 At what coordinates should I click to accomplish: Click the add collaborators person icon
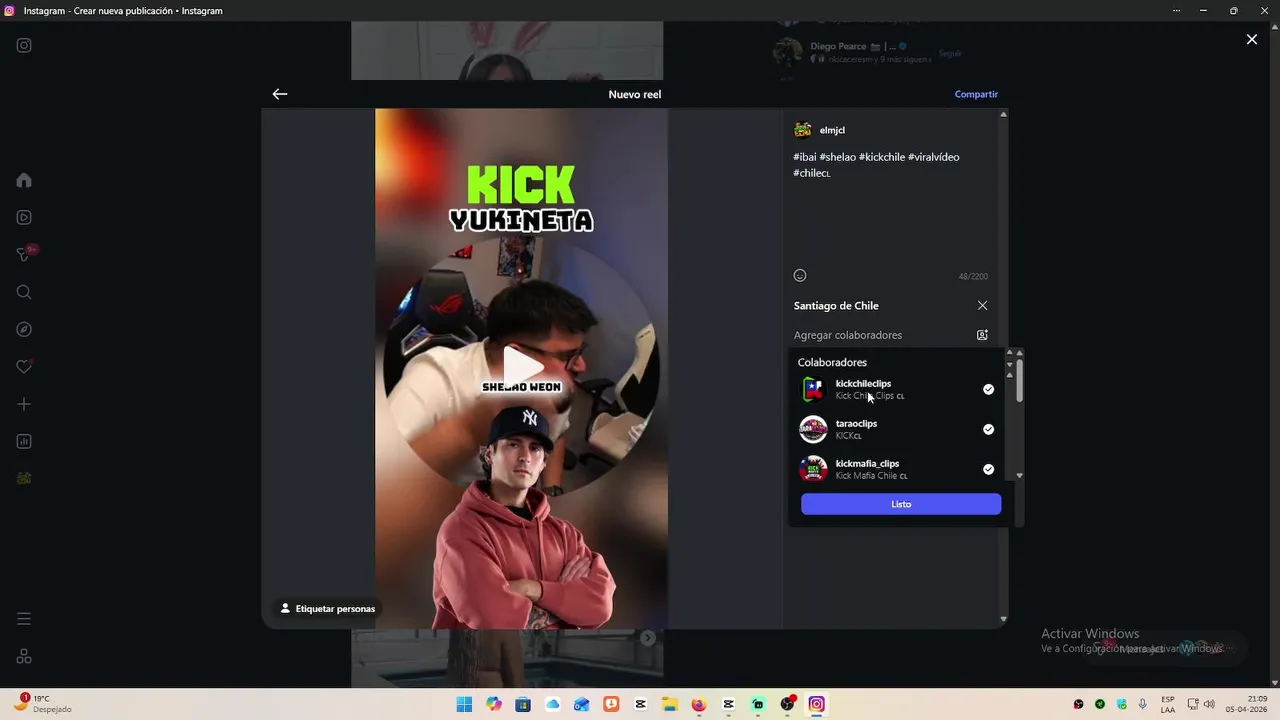coord(982,335)
